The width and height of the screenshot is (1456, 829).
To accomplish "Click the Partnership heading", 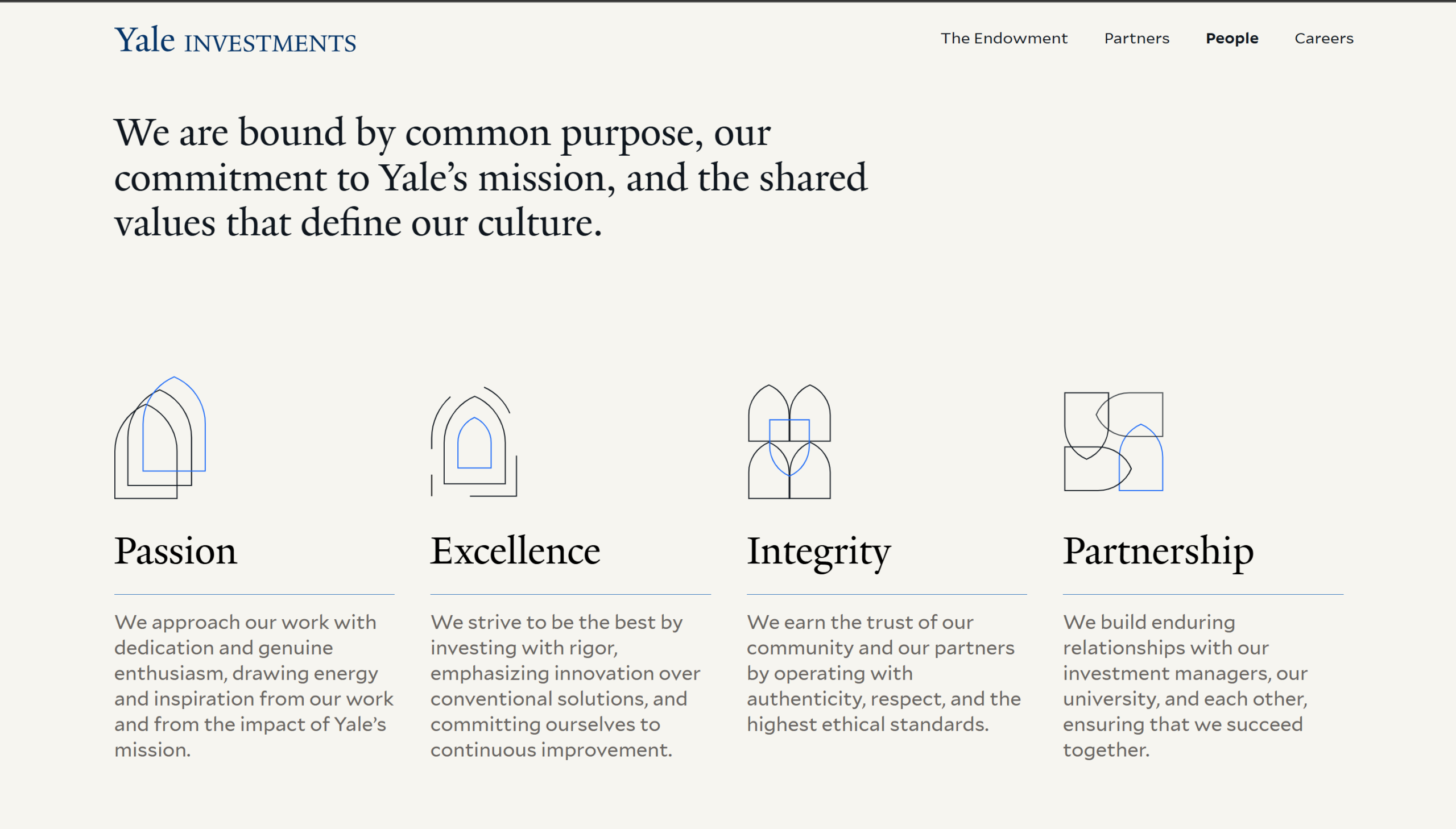I will 1157,551.
